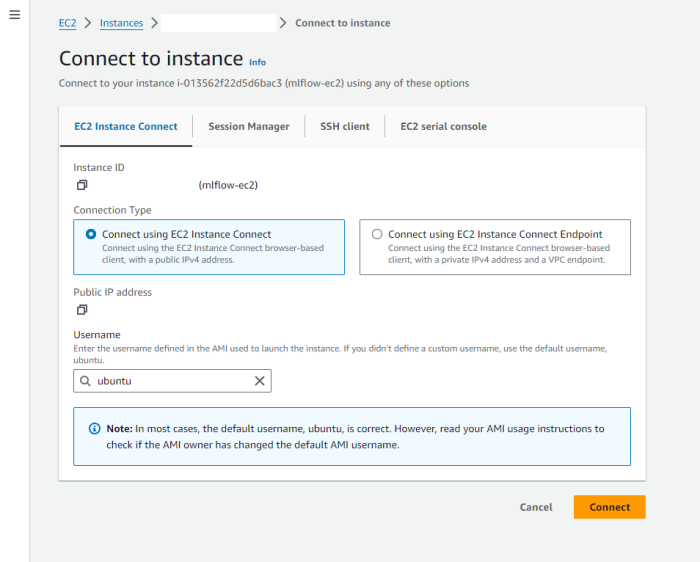The image size is (700, 562).
Task: Go to Instances breadcrumb link
Action: (121, 23)
